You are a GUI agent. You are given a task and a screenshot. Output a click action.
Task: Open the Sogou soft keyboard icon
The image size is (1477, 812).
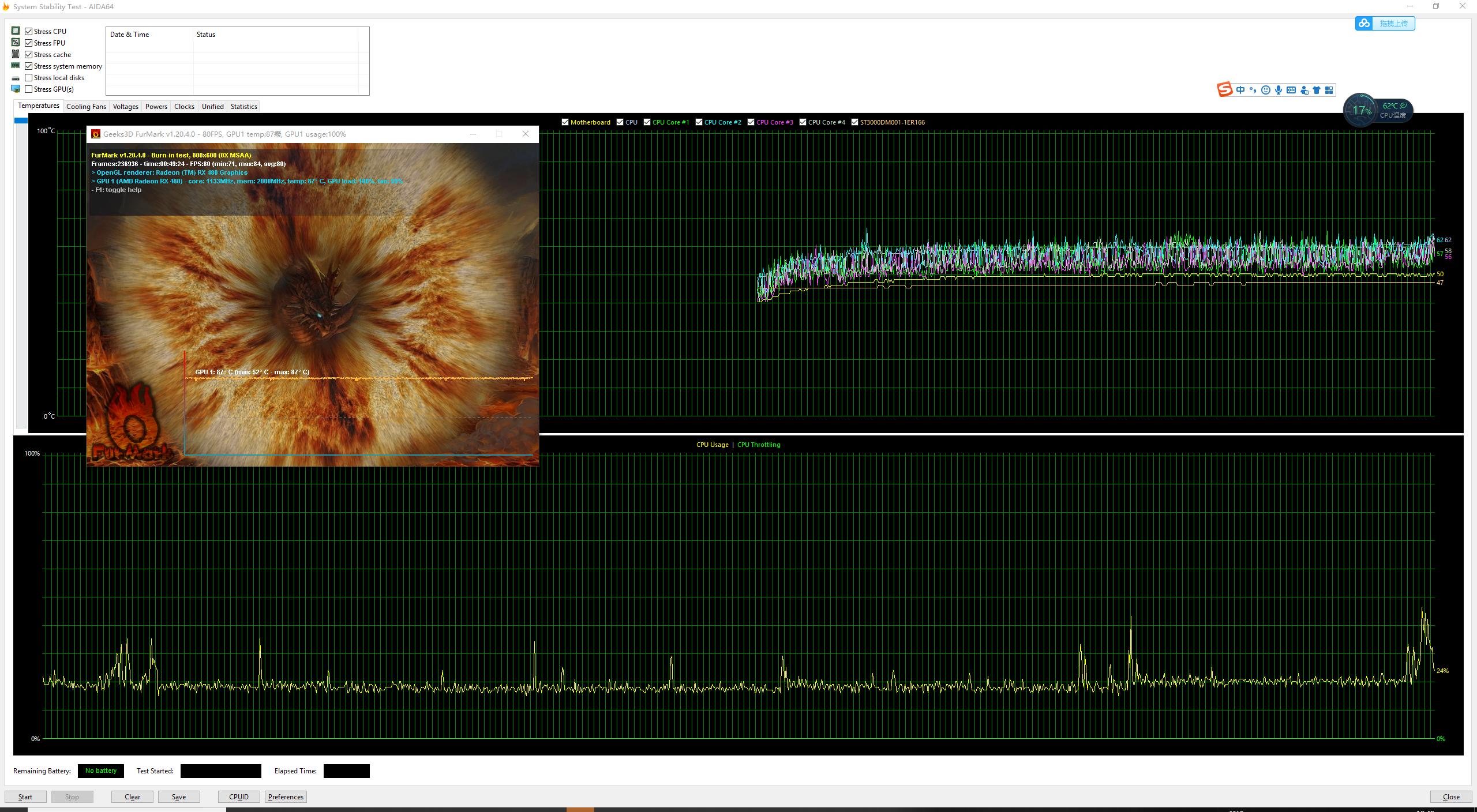click(1291, 90)
